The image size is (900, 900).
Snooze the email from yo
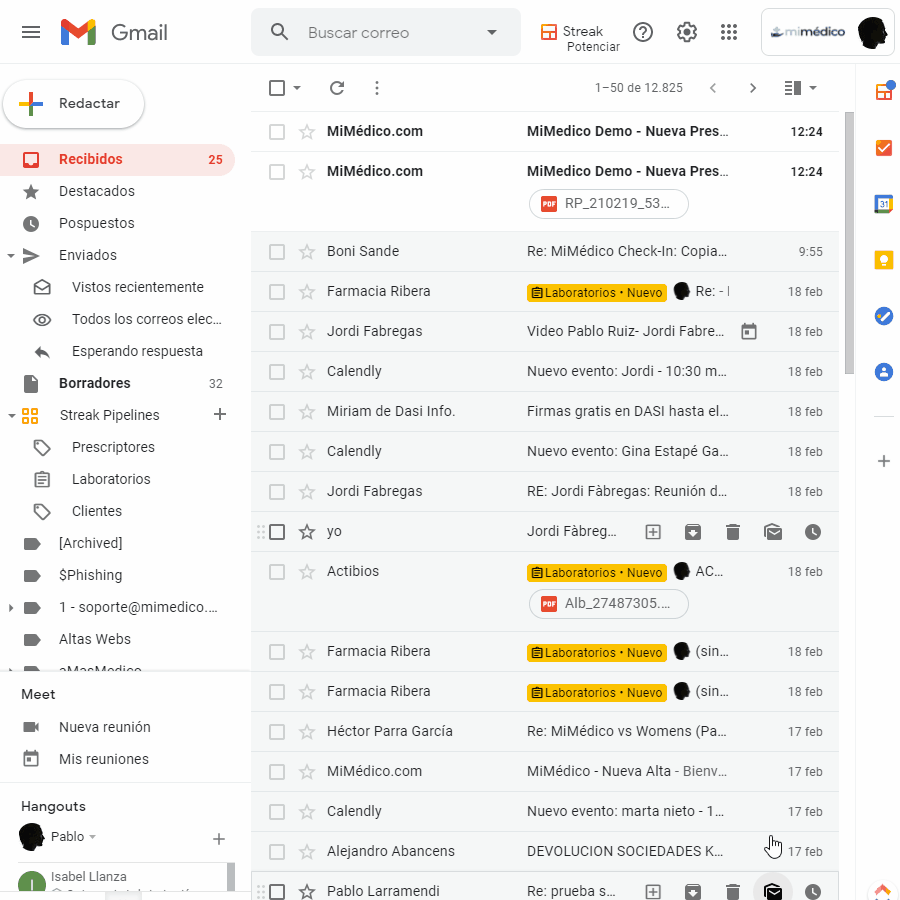[813, 532]
